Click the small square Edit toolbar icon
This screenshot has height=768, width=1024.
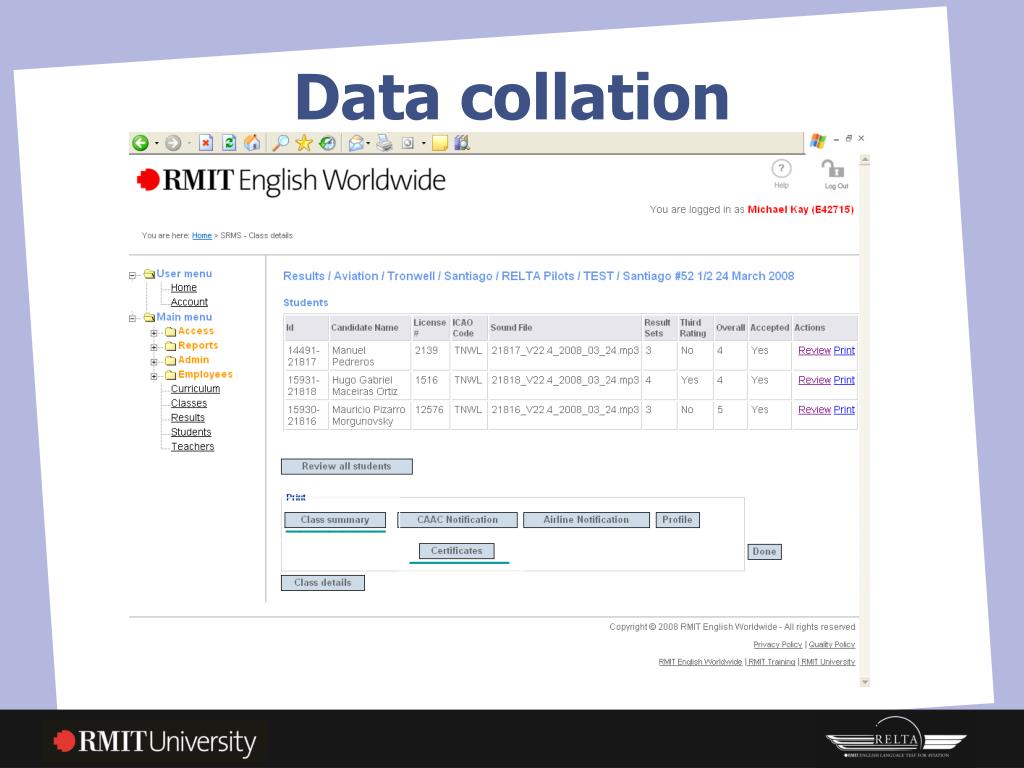click(x=408, y=143)
